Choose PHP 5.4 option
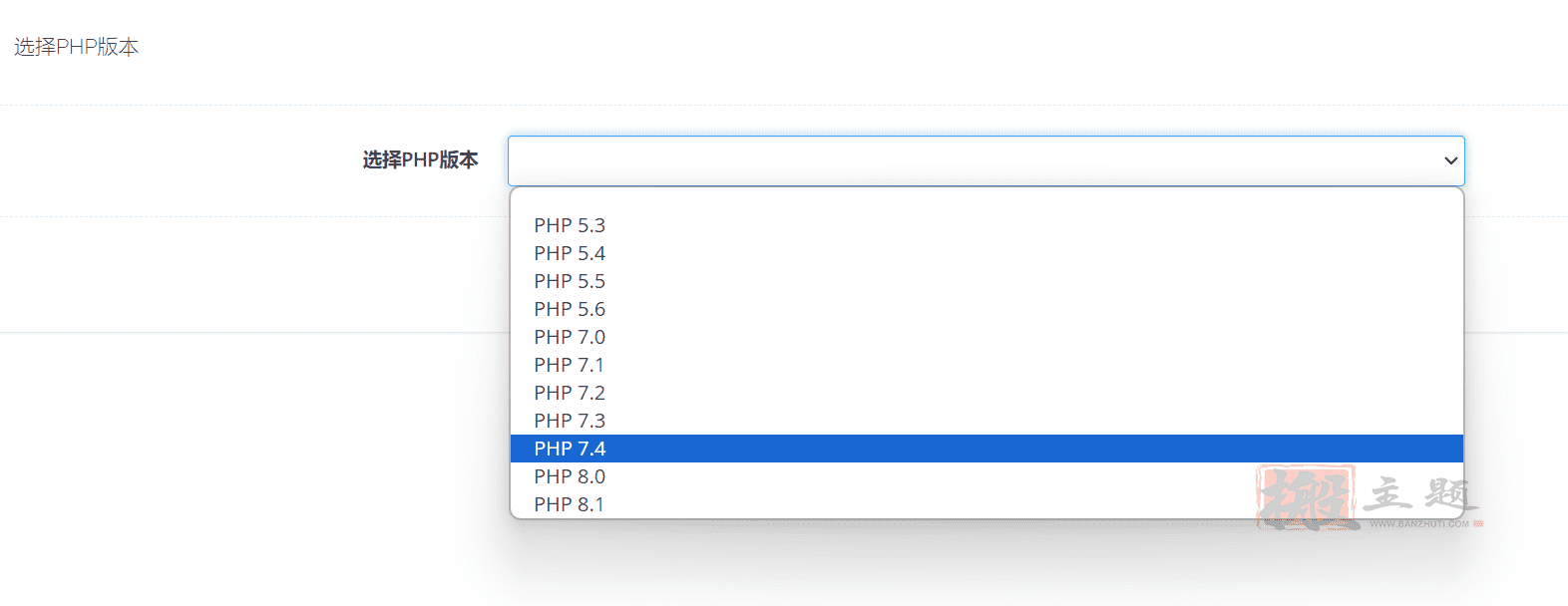Image resolution: width=1568 pixels, height=606 pixels. pos(986,253)
